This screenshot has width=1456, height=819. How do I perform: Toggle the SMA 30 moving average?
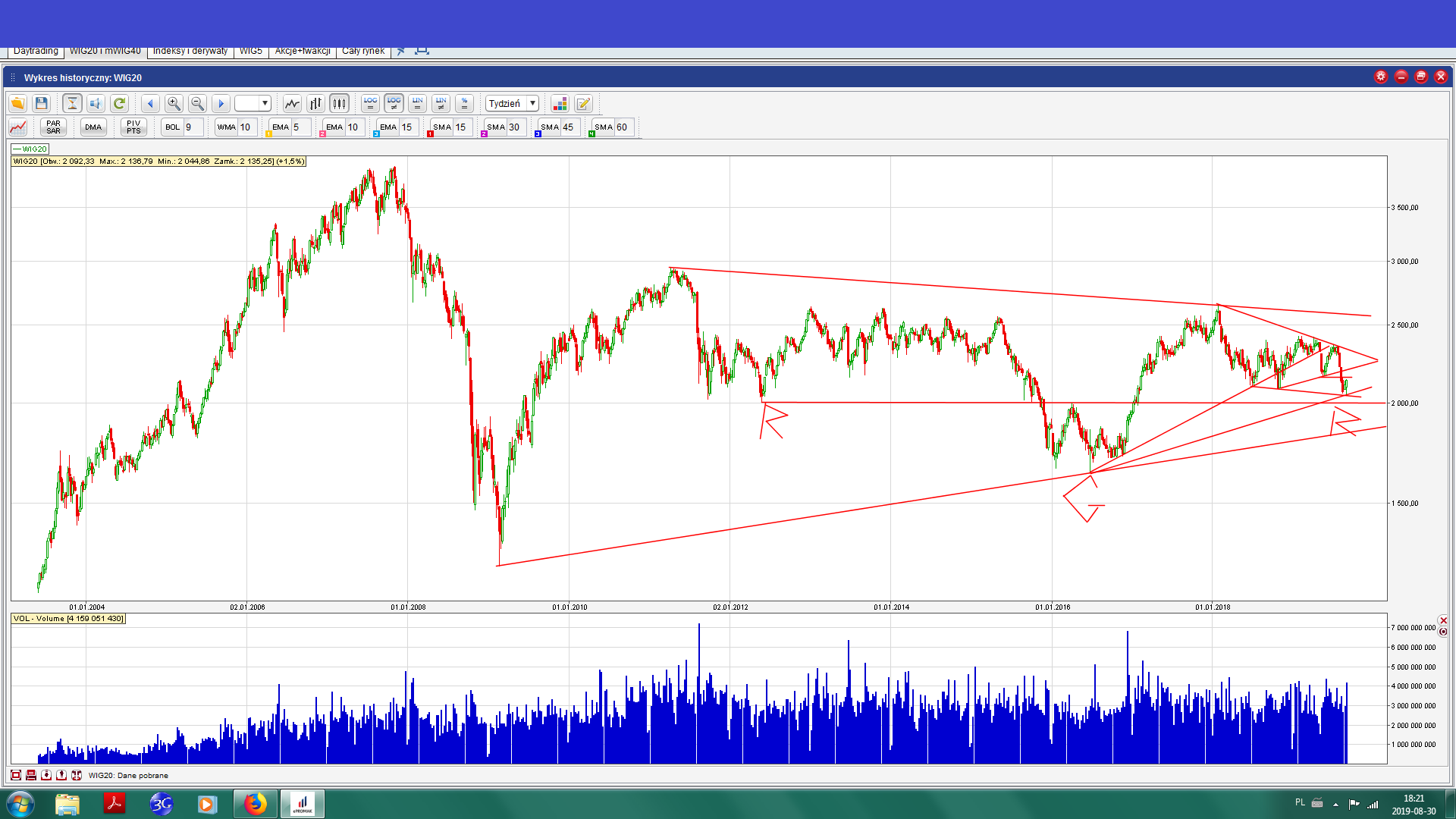click(497, 127)
